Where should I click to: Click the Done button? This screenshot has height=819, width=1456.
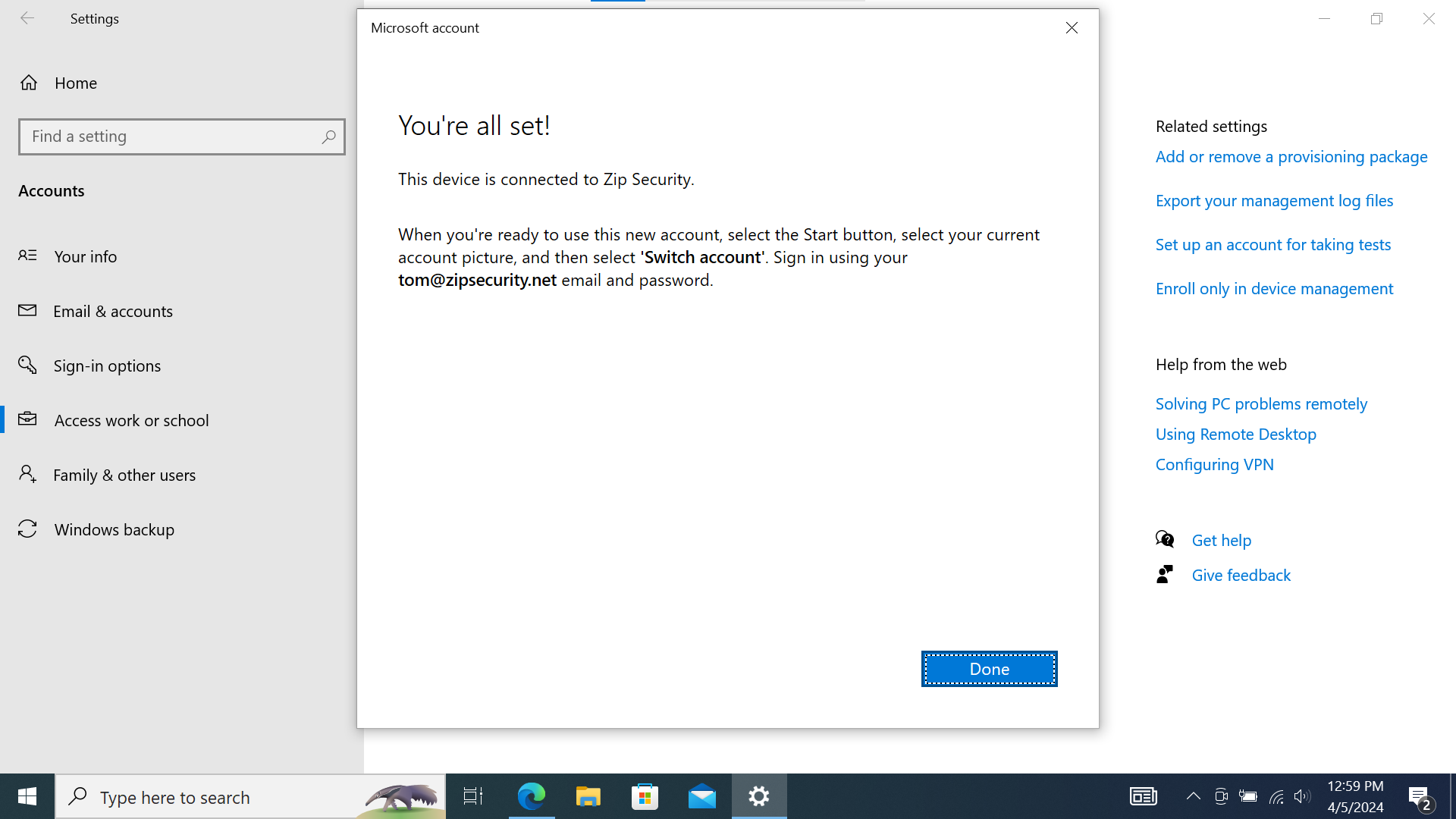click(989, 669)
